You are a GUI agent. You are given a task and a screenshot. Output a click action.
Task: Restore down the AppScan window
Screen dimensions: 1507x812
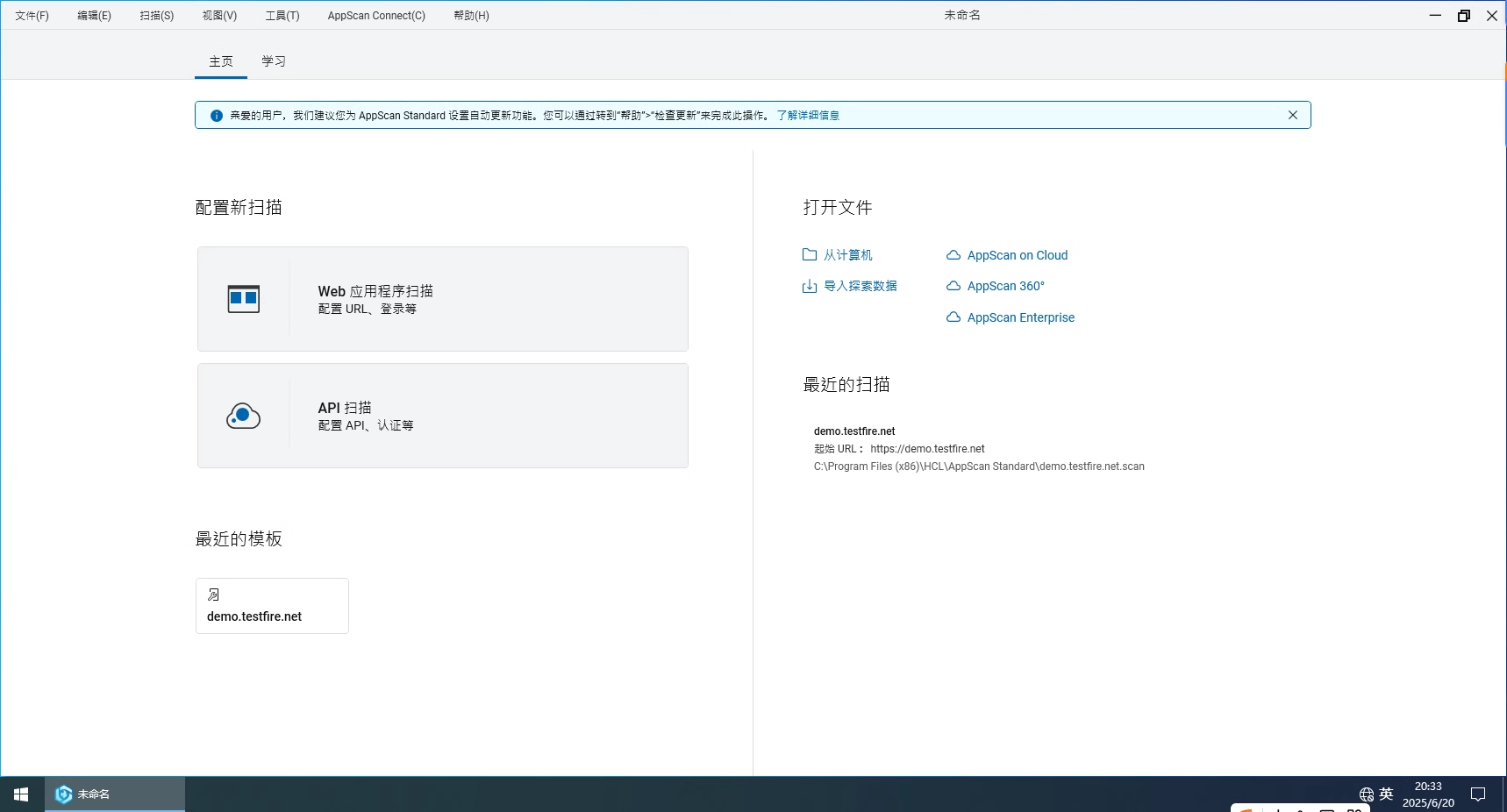click(x=1464, y=16)
